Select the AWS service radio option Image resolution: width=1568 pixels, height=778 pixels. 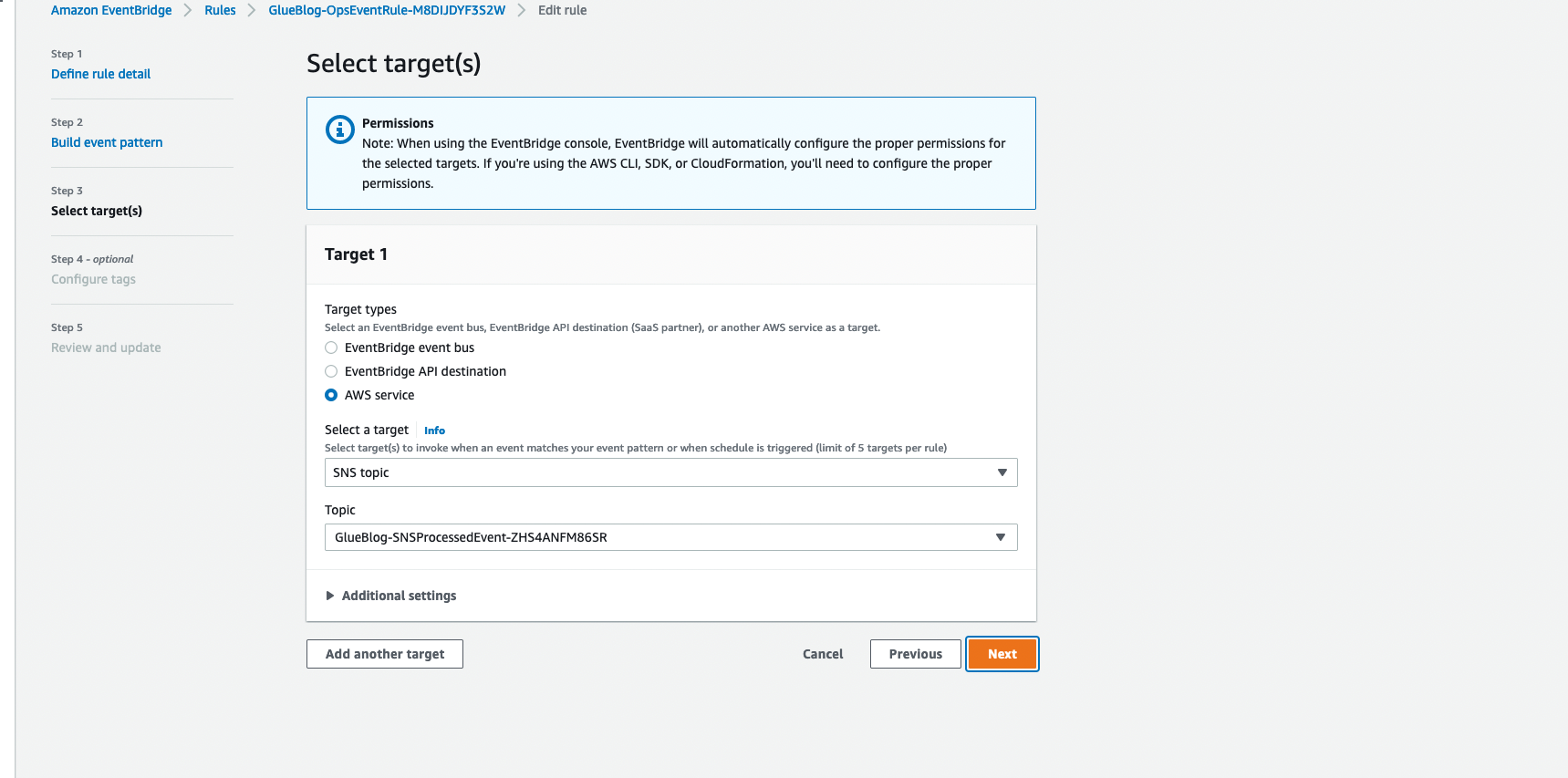click(x=331, y=395)
